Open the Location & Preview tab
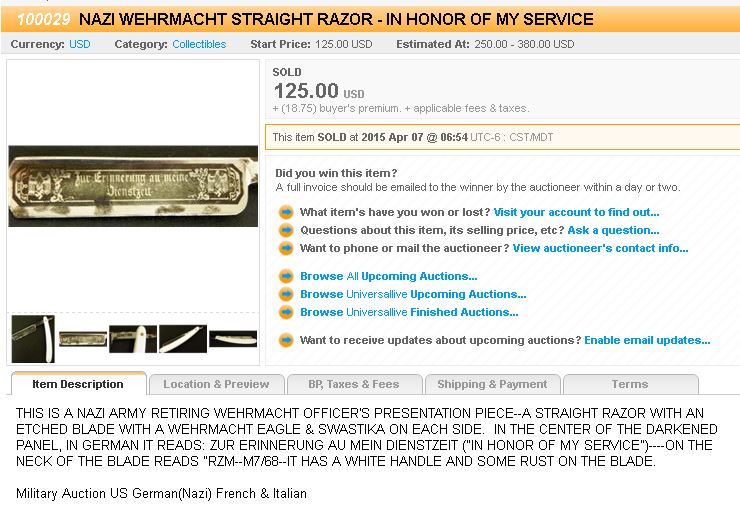Viewport: 740px width, 509px height. pos(216,384)
